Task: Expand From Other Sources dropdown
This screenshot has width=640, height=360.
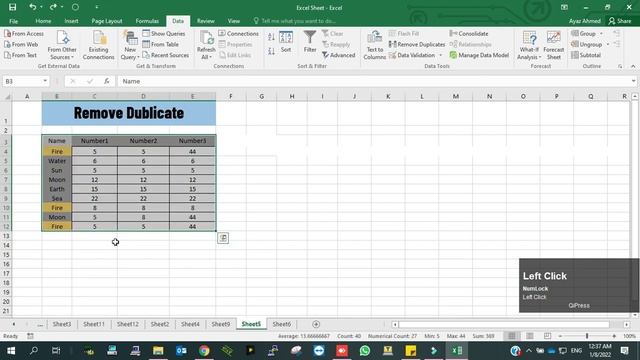Action: click(62, 53)
